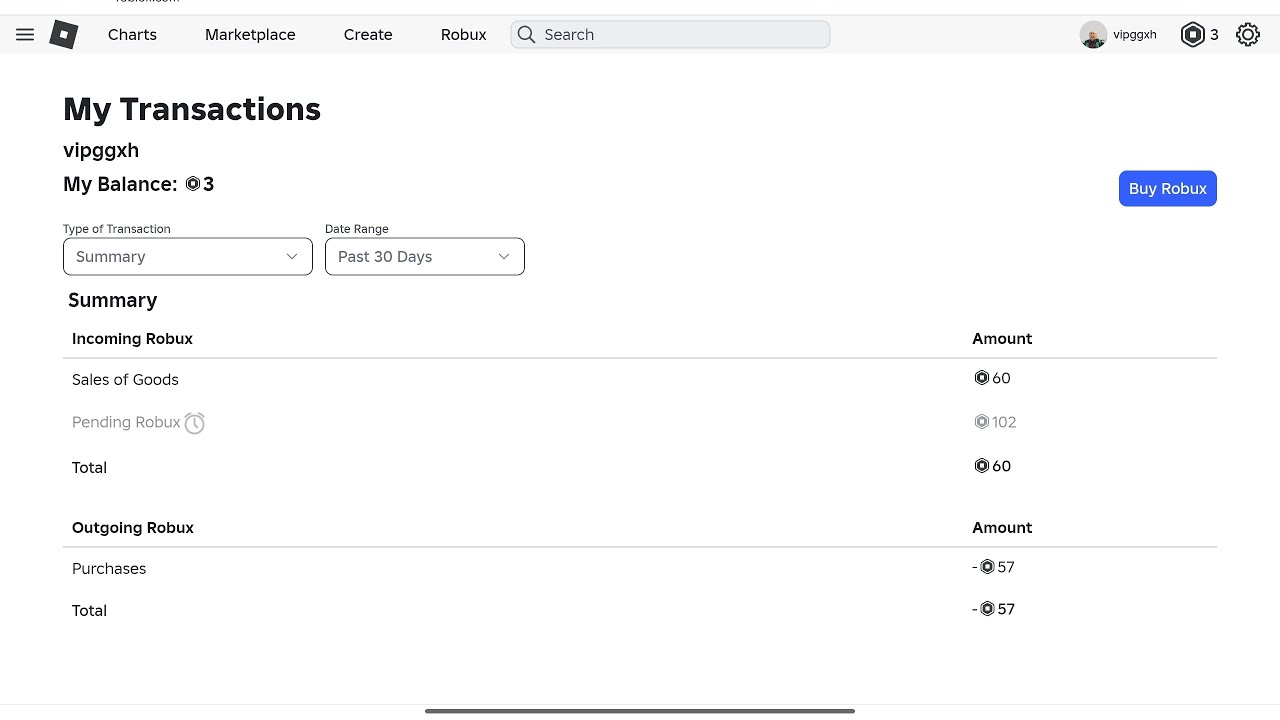Screen dimensions: 1280x720
Task: Click the My Transactions heading
Action: 192,109
